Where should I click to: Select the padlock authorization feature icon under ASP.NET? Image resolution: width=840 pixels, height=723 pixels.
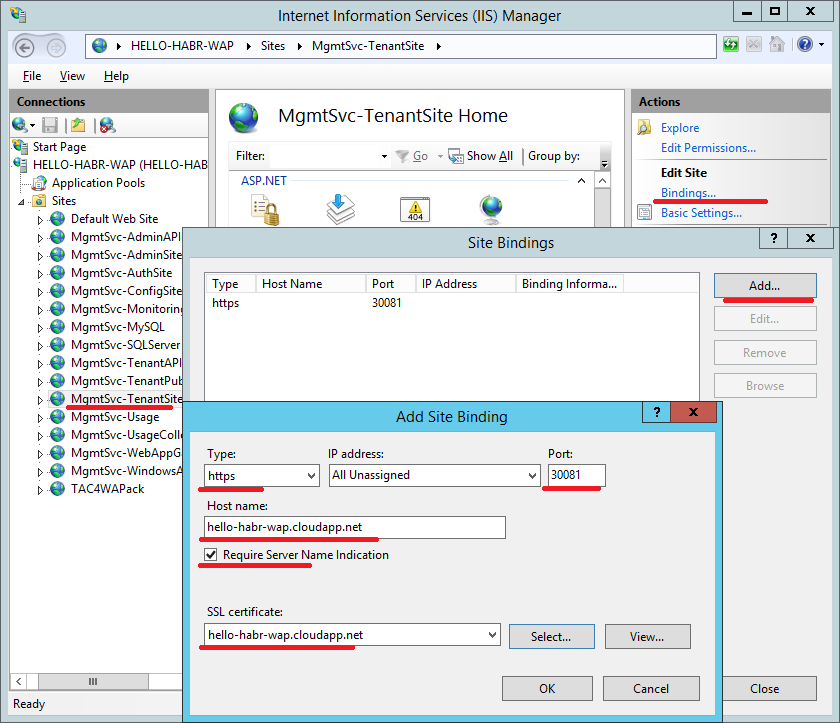tap(264, 210)
